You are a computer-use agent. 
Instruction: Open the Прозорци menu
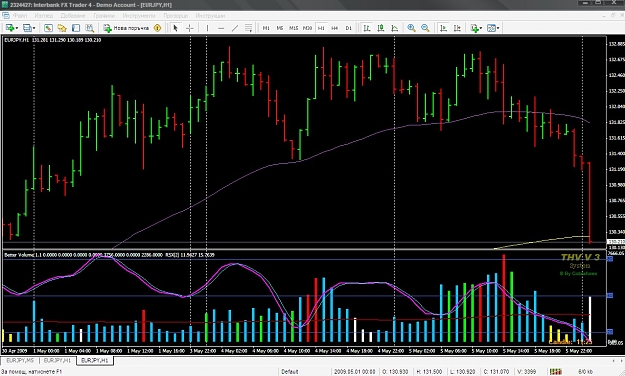pos(175,16)
